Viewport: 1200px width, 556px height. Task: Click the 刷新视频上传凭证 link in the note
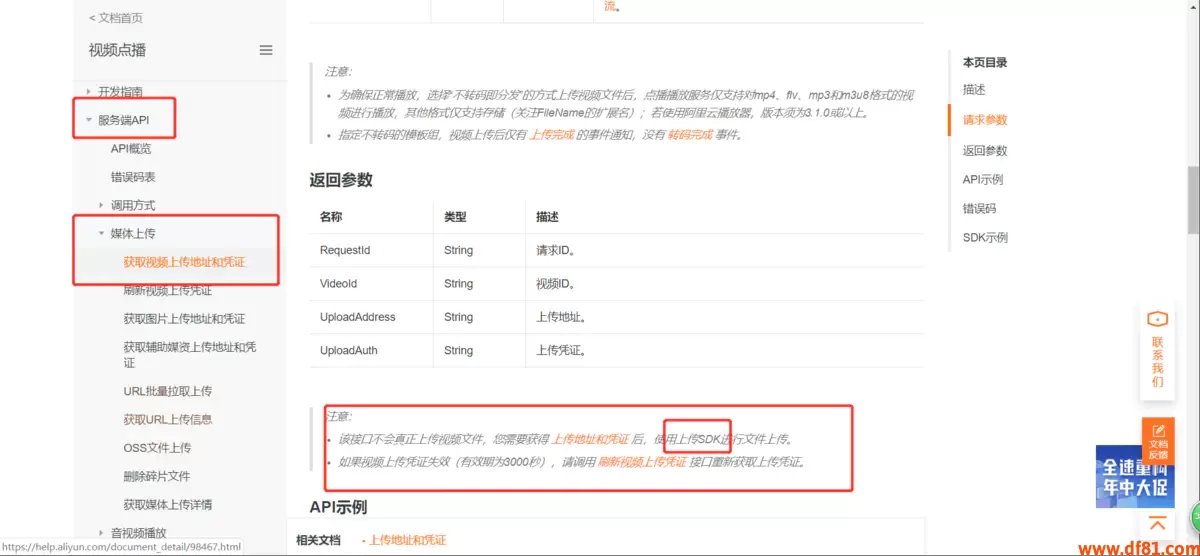point(642,462)
